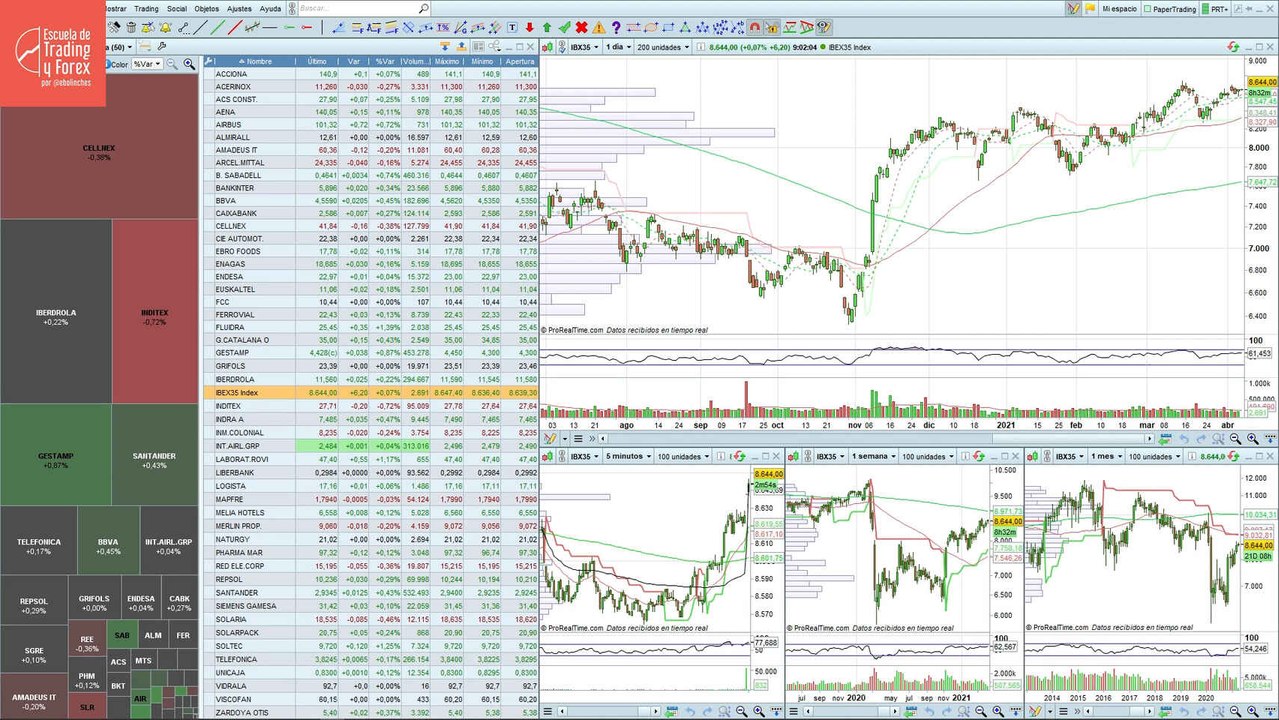Select the purple question mark tool

coord(616,27)
